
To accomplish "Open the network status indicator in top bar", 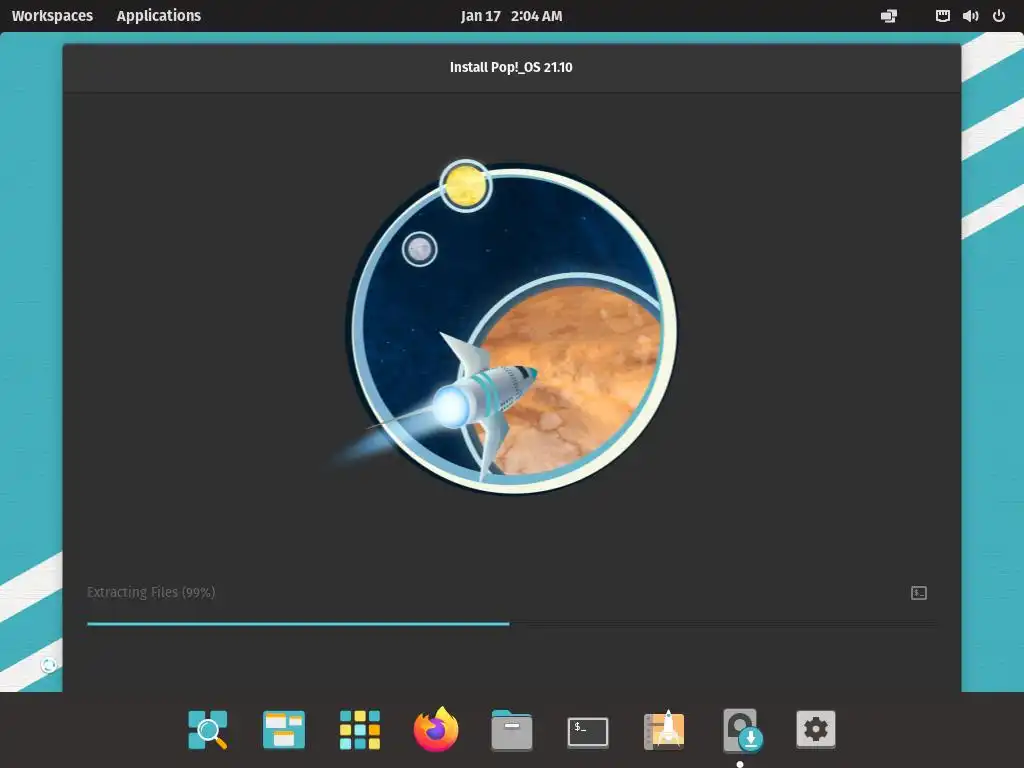I will tap(942, 16).
